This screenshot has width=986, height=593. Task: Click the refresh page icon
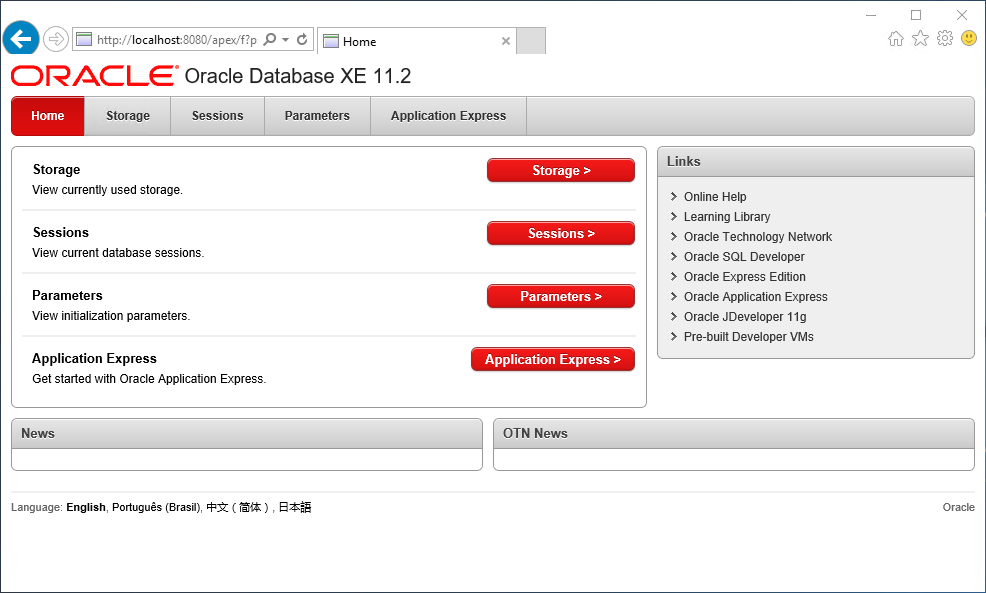pos(302,40)
